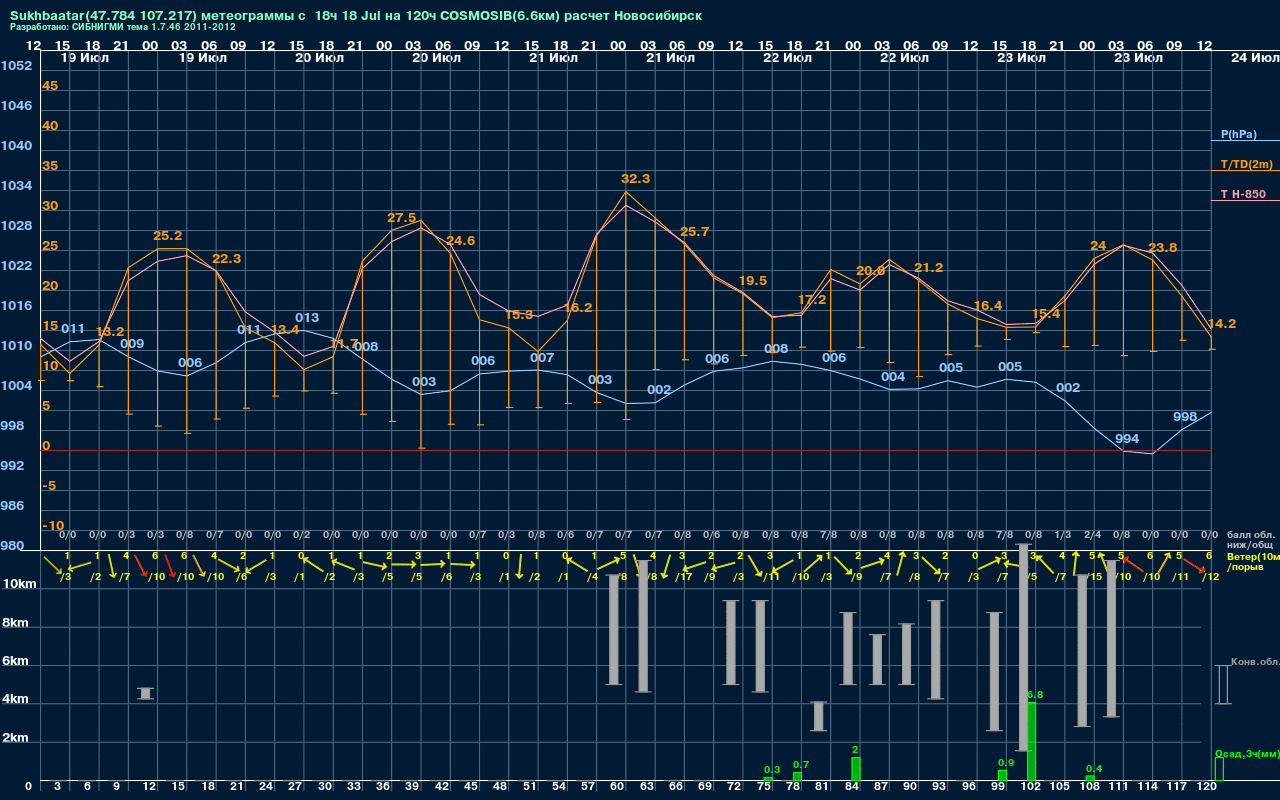
Task: Click the 009 pressure label
Action: tap(132, 344)
